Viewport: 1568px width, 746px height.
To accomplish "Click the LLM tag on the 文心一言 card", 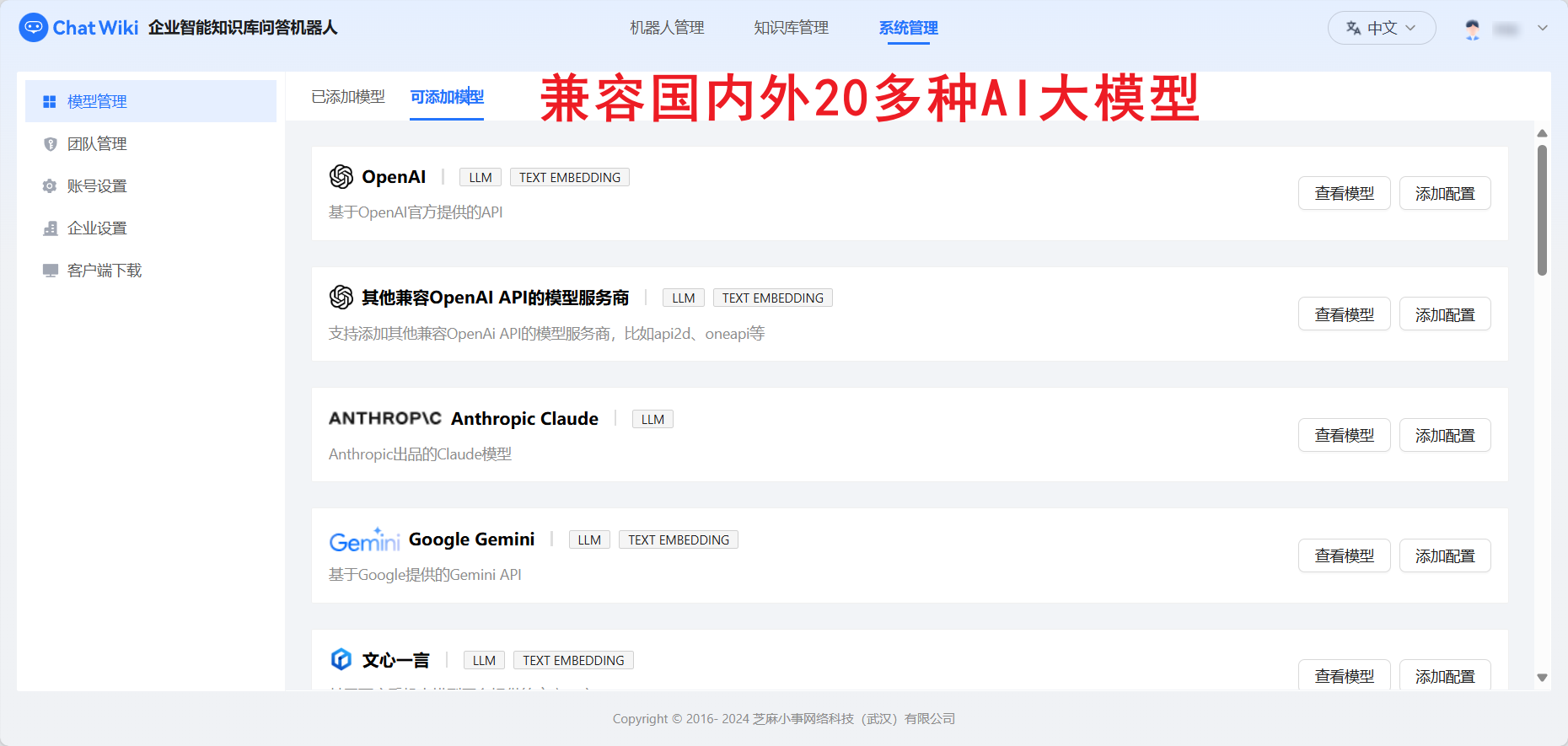I will (484, 660).
